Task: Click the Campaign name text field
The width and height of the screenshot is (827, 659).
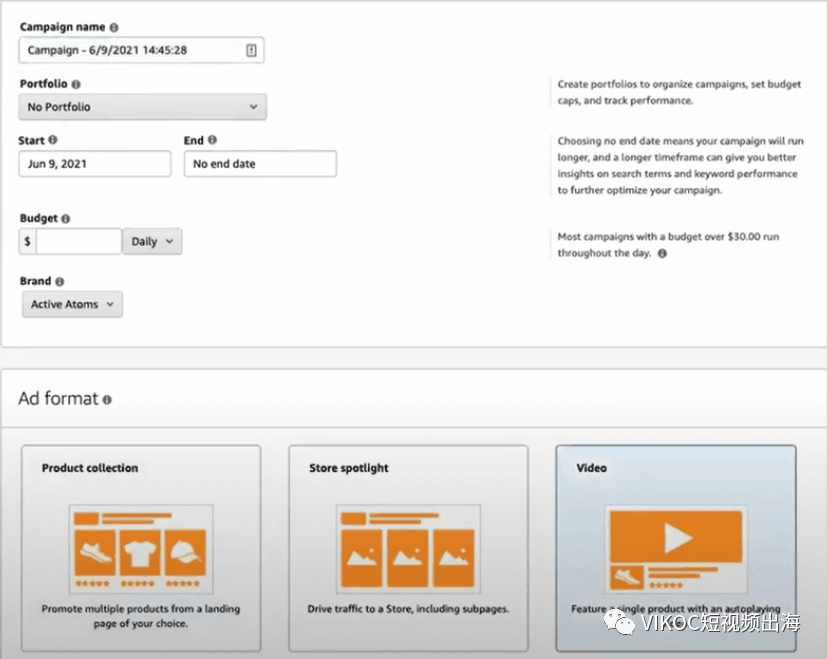Action: point(141,50)
